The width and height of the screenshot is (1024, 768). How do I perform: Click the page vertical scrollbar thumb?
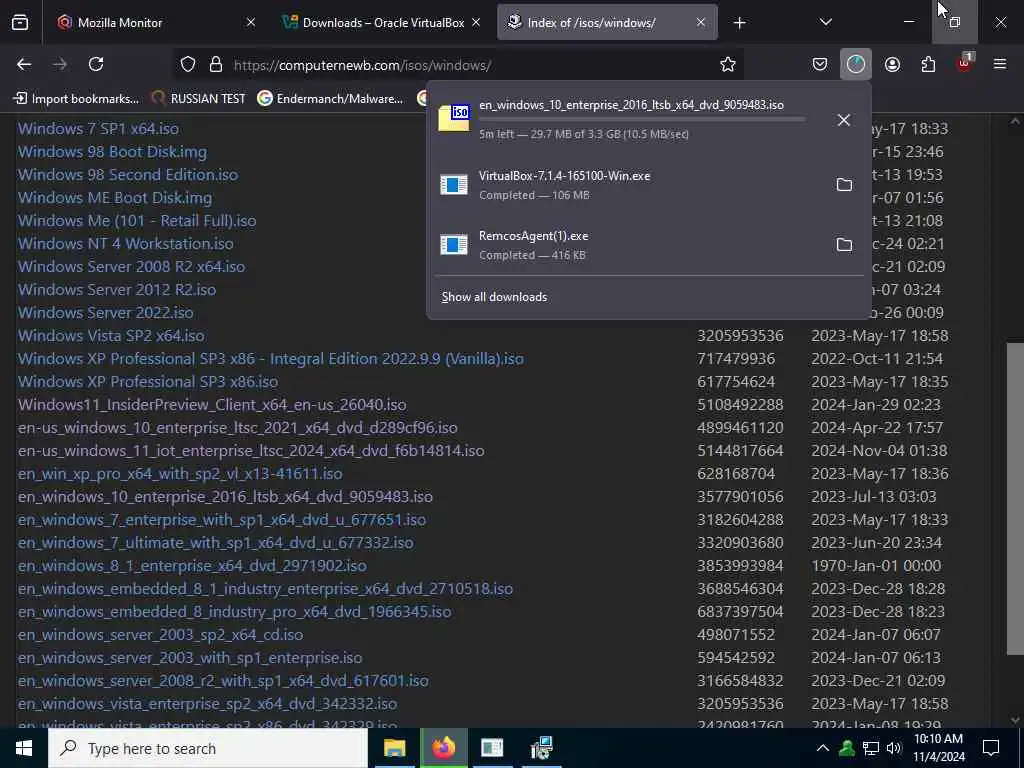1015,498
